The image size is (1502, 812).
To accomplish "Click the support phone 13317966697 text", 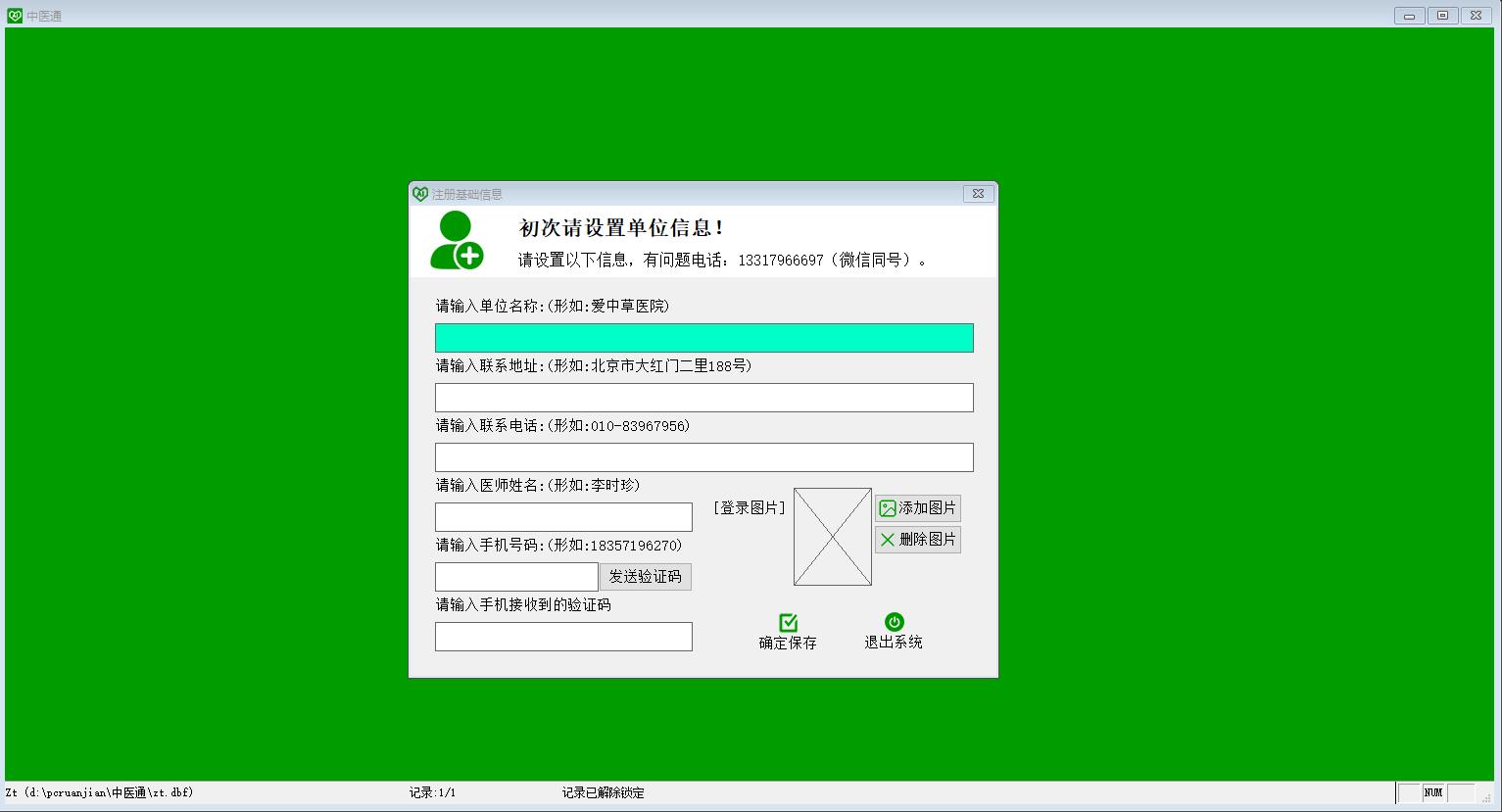I will (781, 261).
